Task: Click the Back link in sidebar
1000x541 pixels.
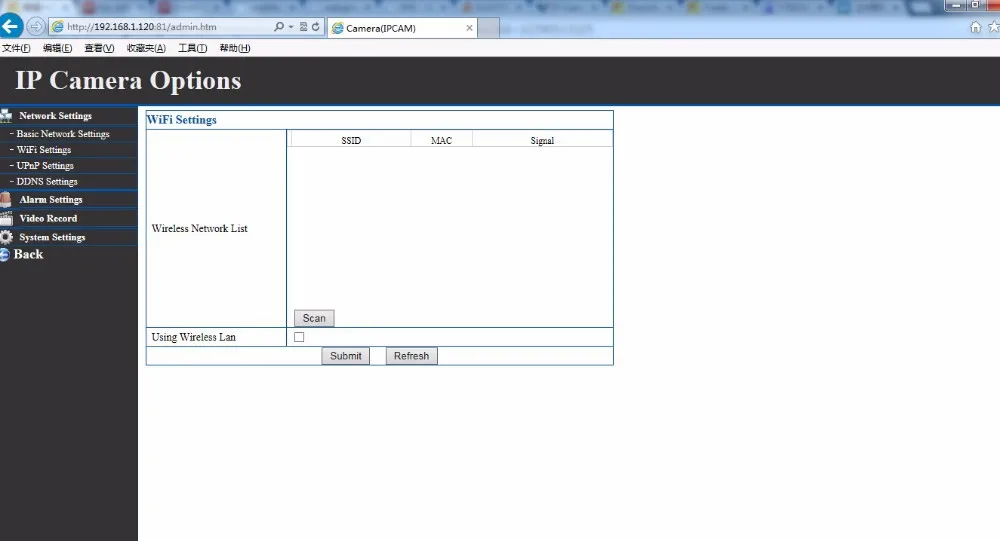Action: coord(29,254)
